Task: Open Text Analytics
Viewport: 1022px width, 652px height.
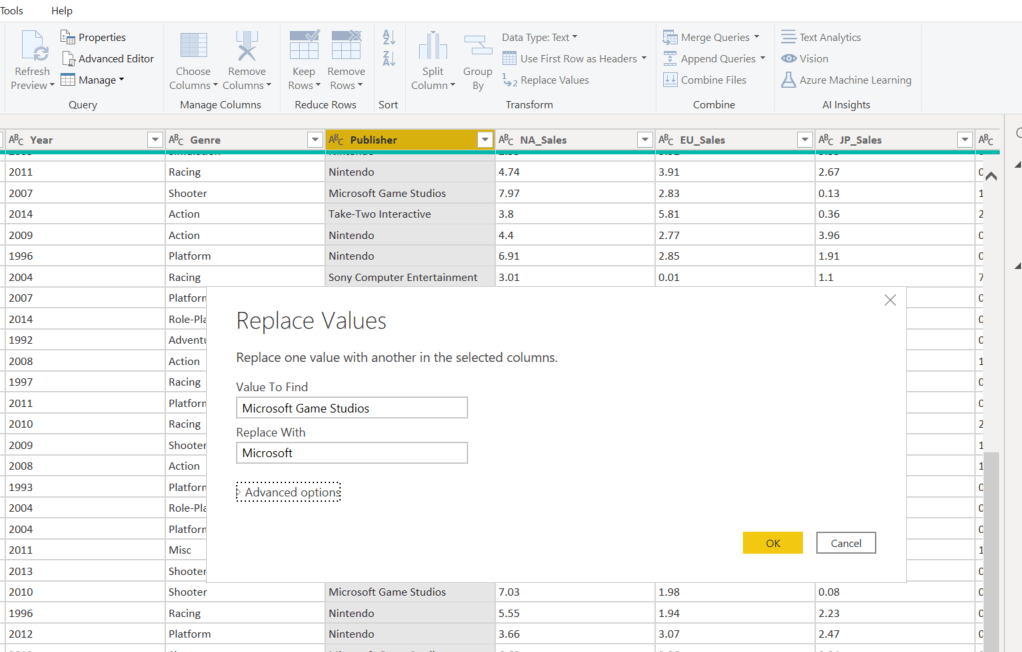Action: 821,37
